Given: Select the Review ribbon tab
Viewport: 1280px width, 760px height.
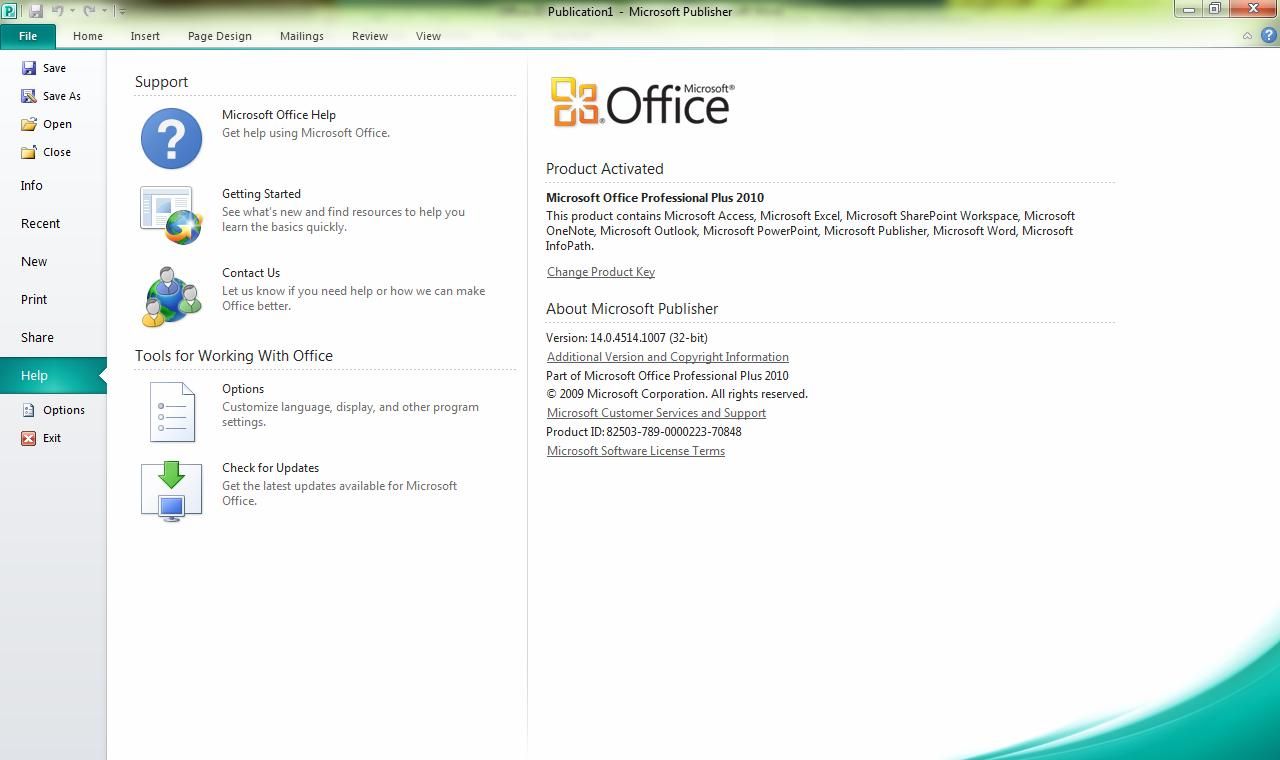Looking at the screenshot, I should pos(369,36).
